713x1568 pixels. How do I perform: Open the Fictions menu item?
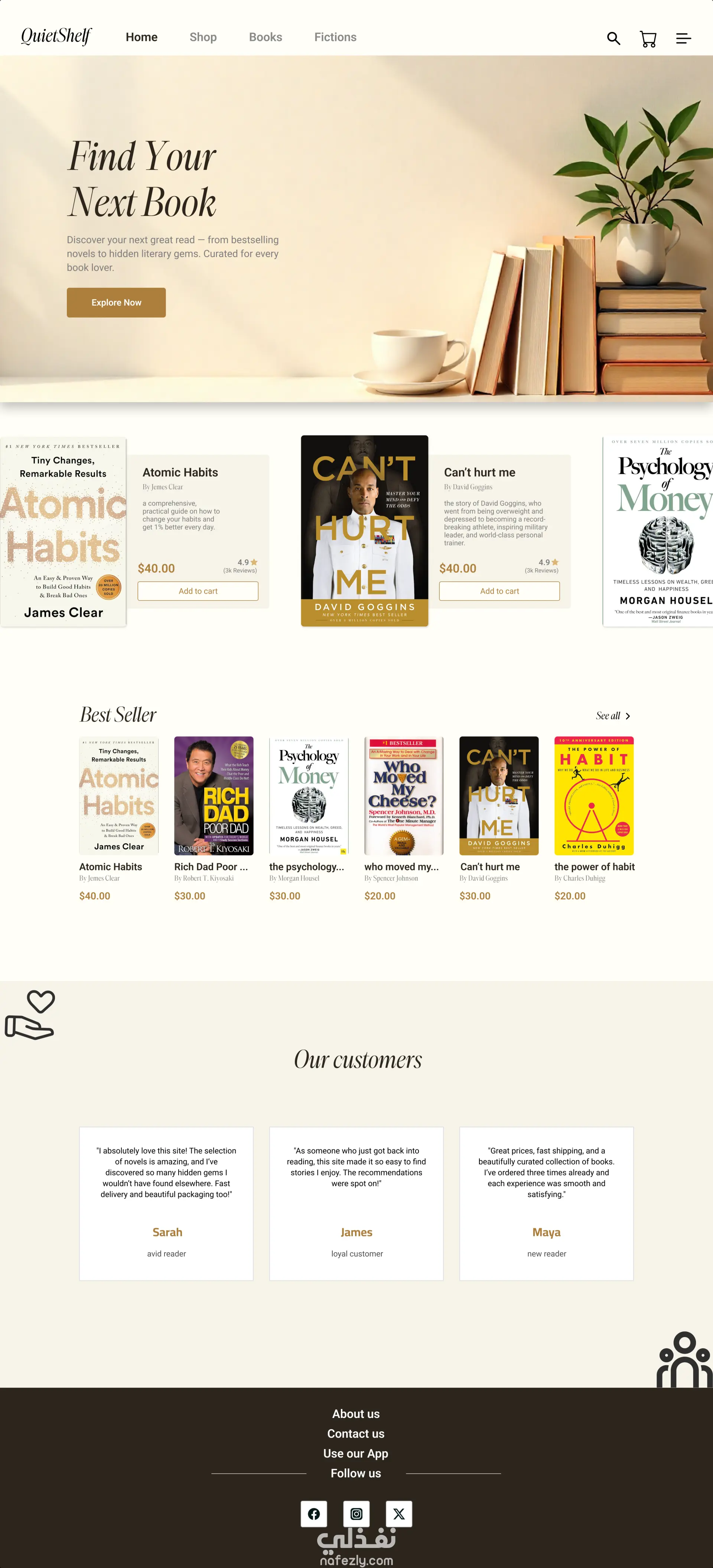click(x=335, y=37)
